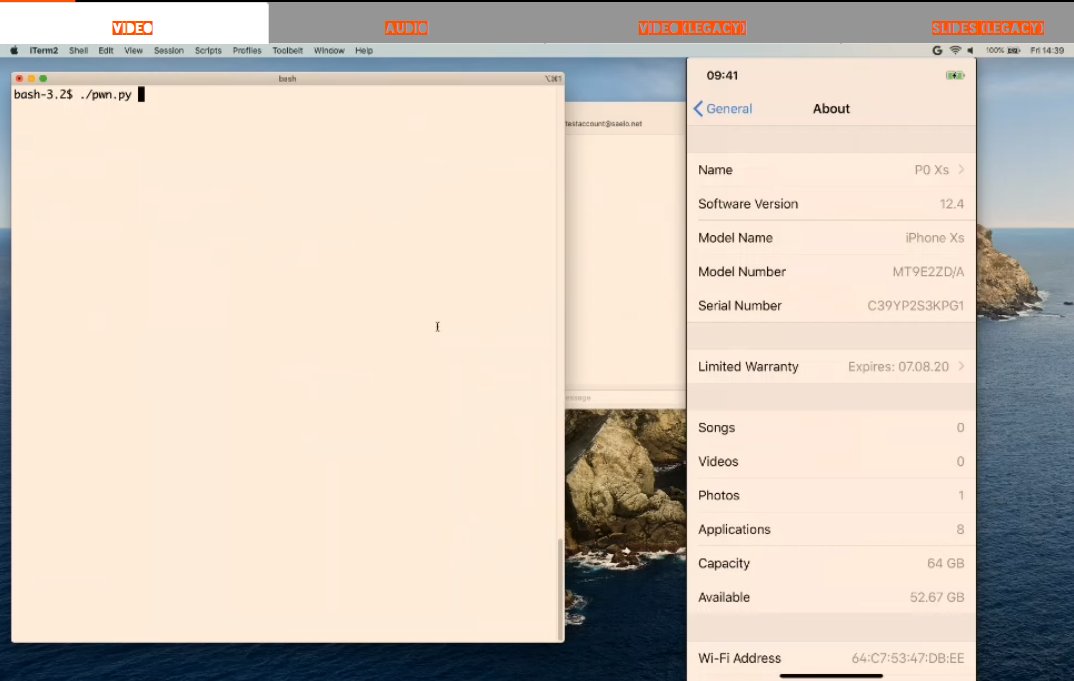This screenshot has width=1074, height=681.
Task: Click the iPhone battery charging icon
Action: point(955,75)
